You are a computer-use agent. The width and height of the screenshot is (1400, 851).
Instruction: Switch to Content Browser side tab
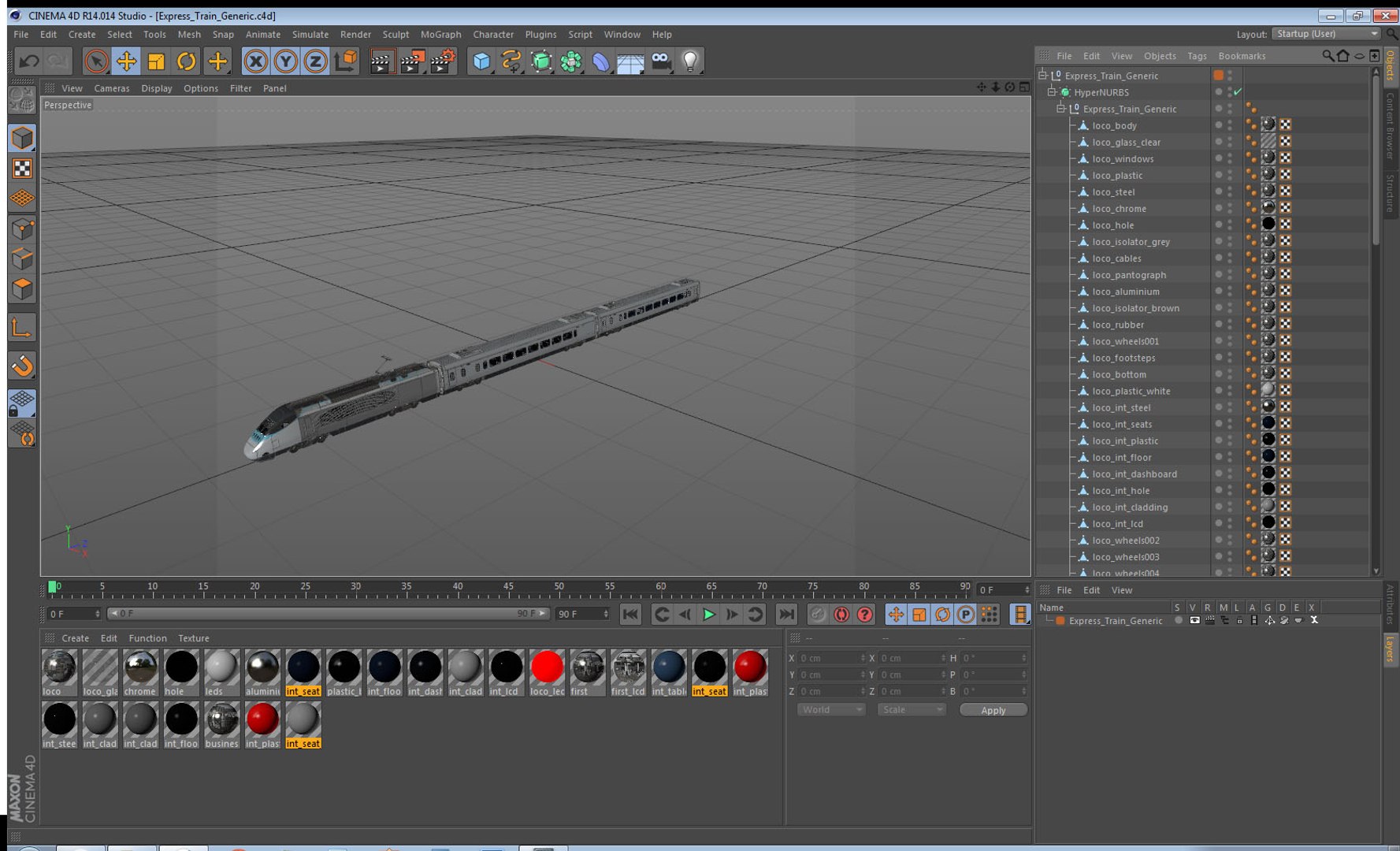pos(1391,126)
